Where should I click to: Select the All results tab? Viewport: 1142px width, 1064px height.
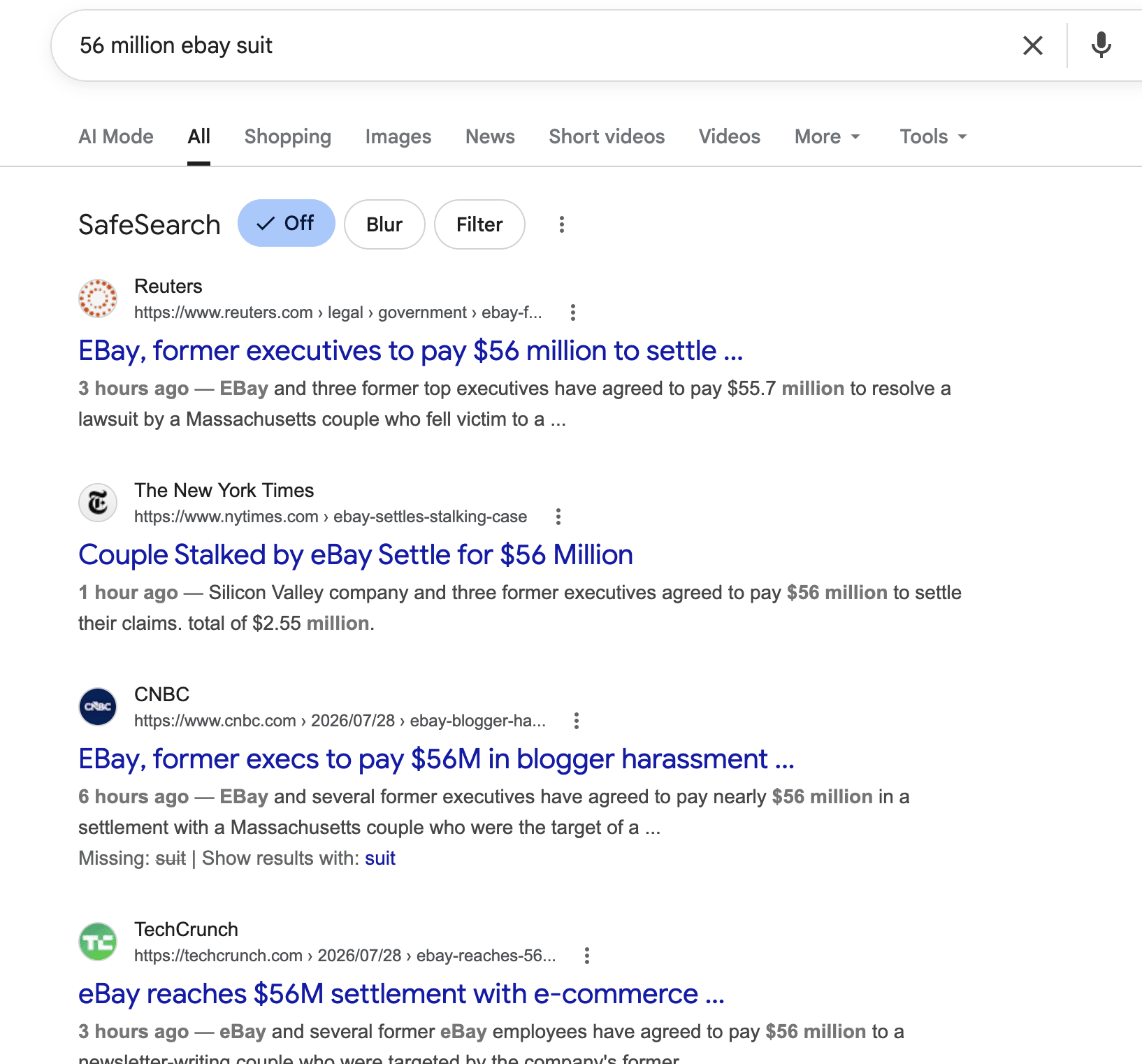pos(199,136)
